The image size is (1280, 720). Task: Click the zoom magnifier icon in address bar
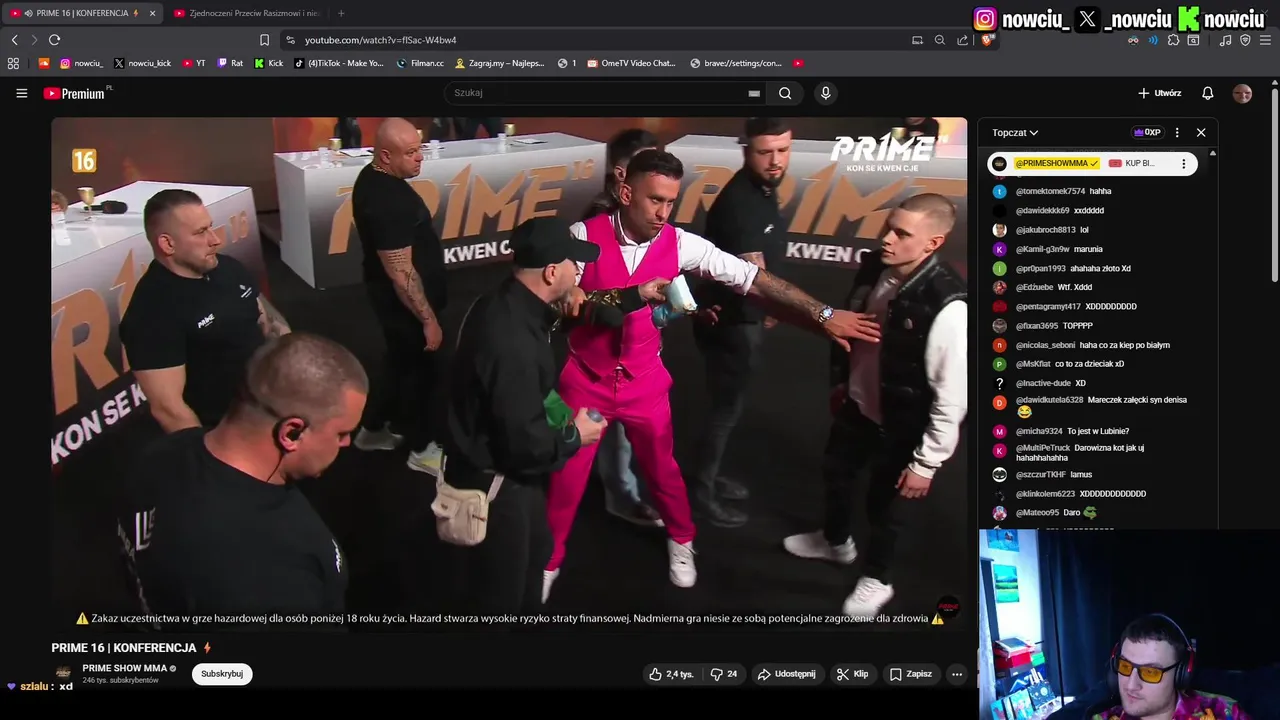pos(939,40)
